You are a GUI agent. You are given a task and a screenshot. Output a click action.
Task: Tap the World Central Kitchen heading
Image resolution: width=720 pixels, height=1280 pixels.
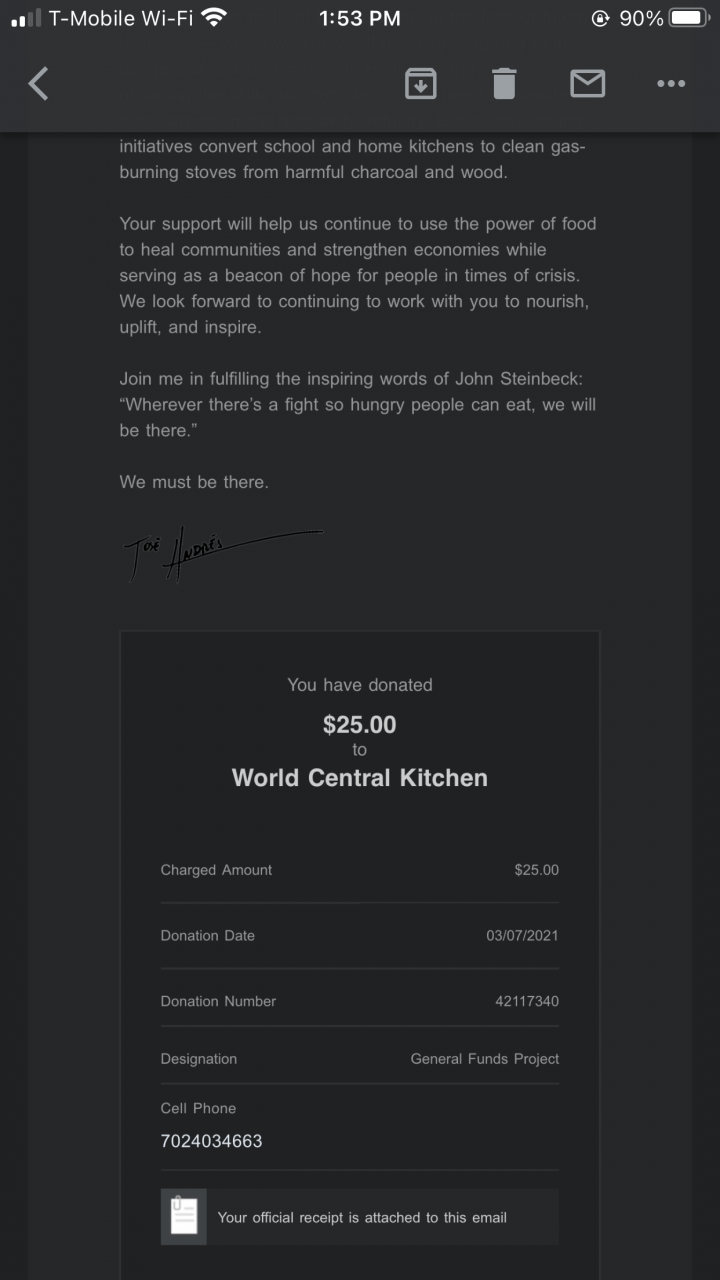pos(360,778)
